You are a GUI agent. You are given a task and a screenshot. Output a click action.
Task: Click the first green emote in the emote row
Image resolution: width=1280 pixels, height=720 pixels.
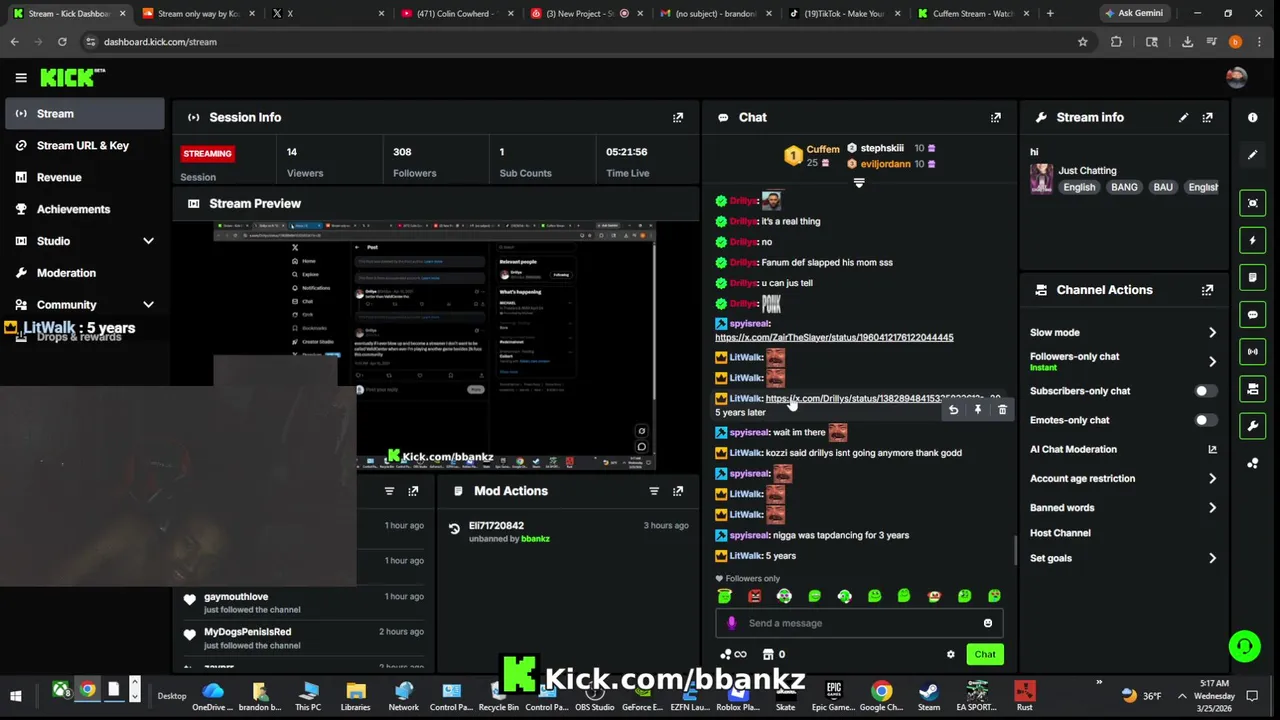(x=725, y=596)
